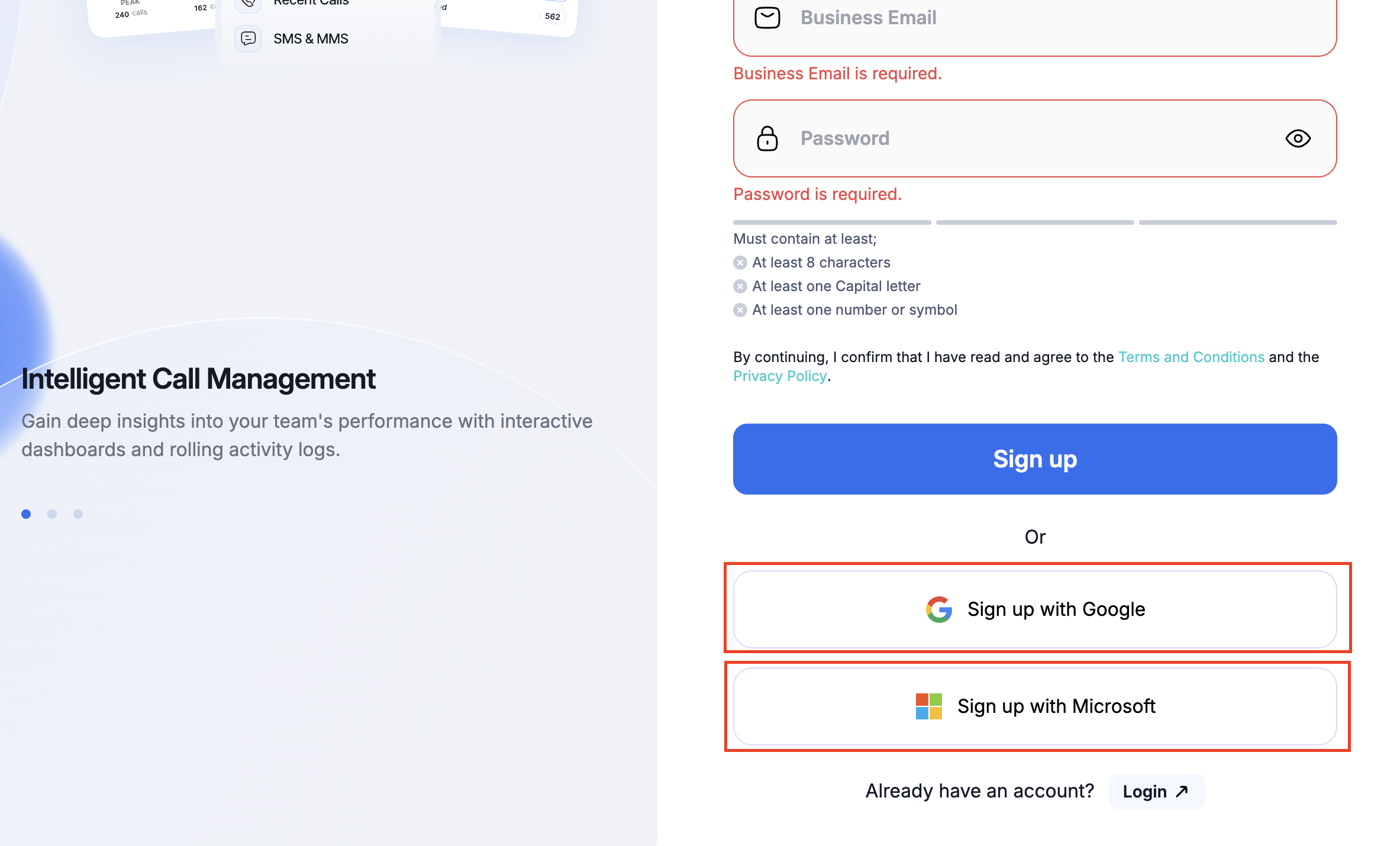Viewport: 1400px width, 846px height.
Task: Click the envelope icon in Business Email field
Action: 767,18
